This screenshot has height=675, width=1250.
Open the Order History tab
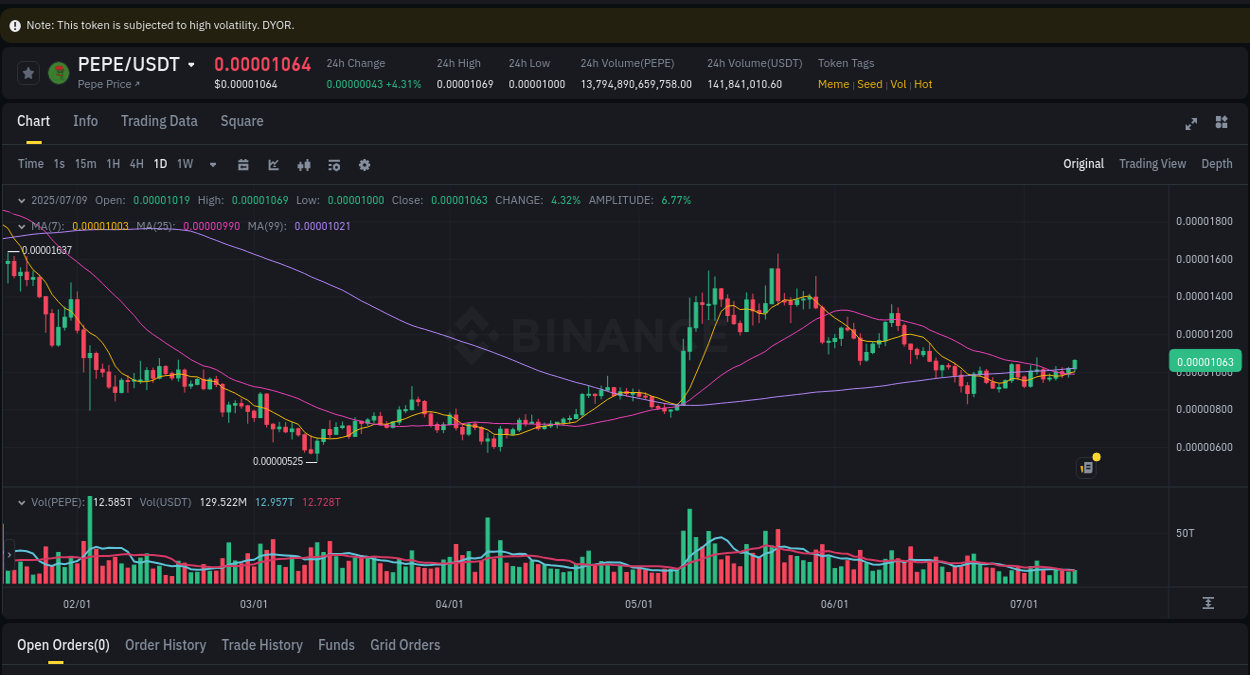pos(165,645)
